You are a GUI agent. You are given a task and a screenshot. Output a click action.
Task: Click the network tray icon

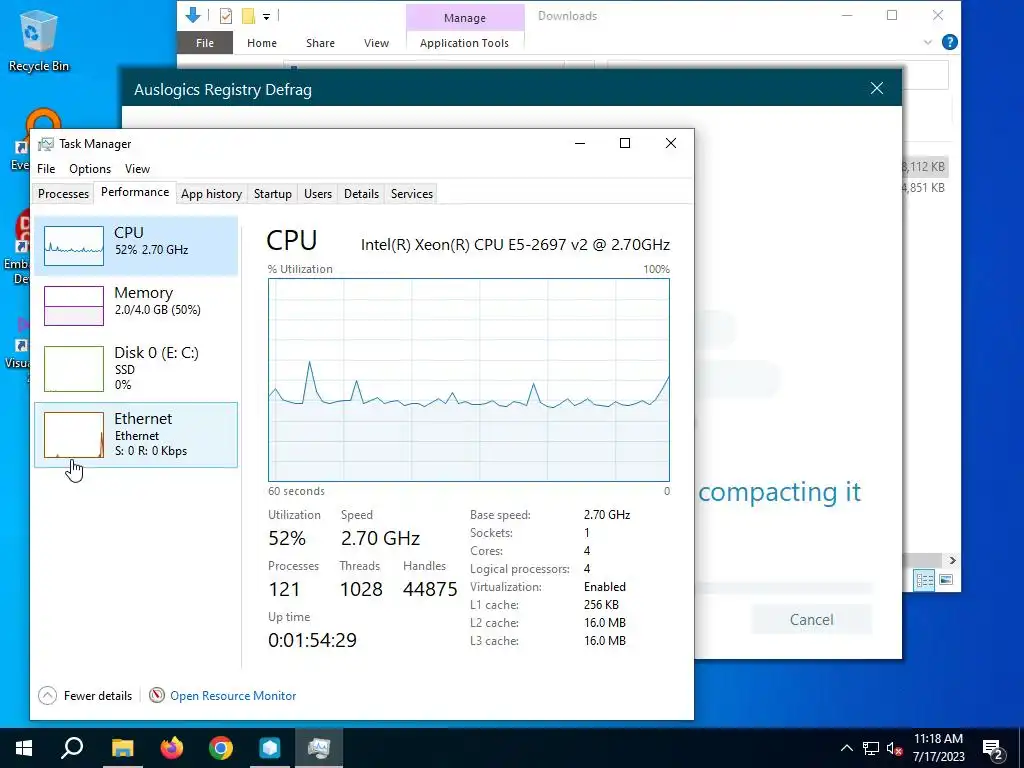tap(871, 748)
